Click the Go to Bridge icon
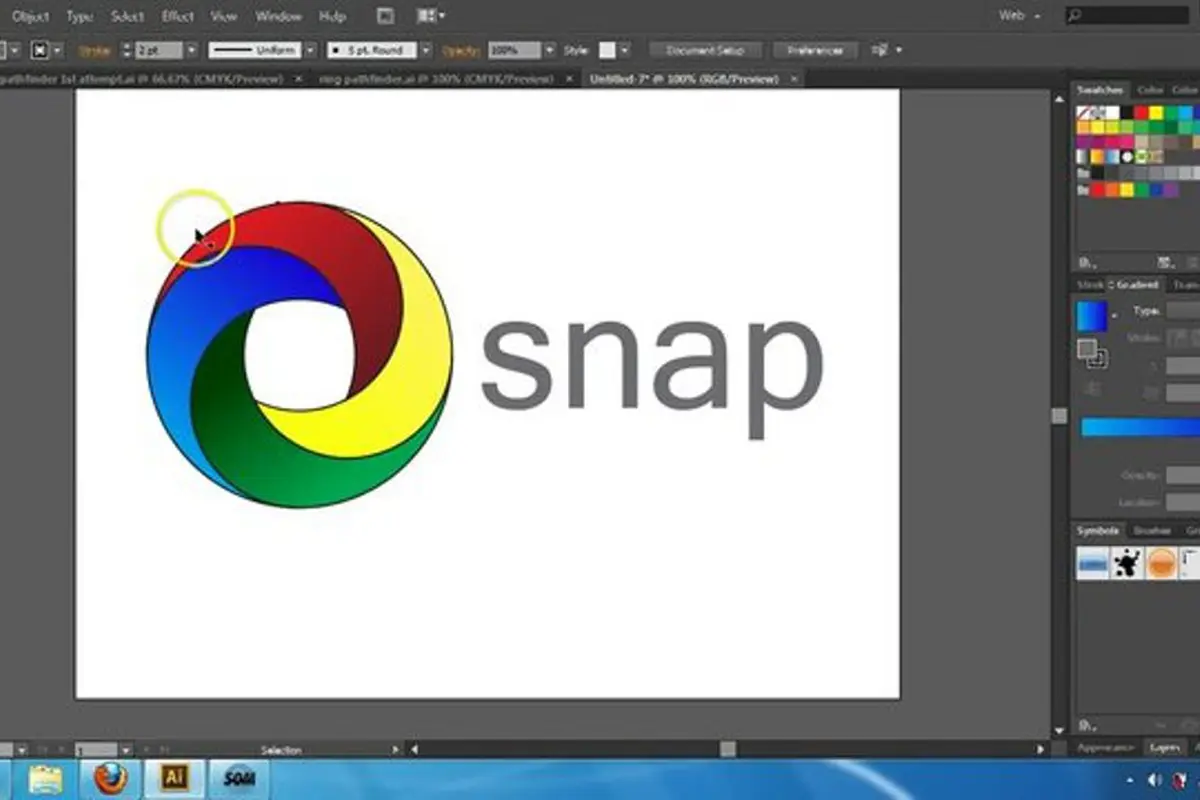 point(385,16)
